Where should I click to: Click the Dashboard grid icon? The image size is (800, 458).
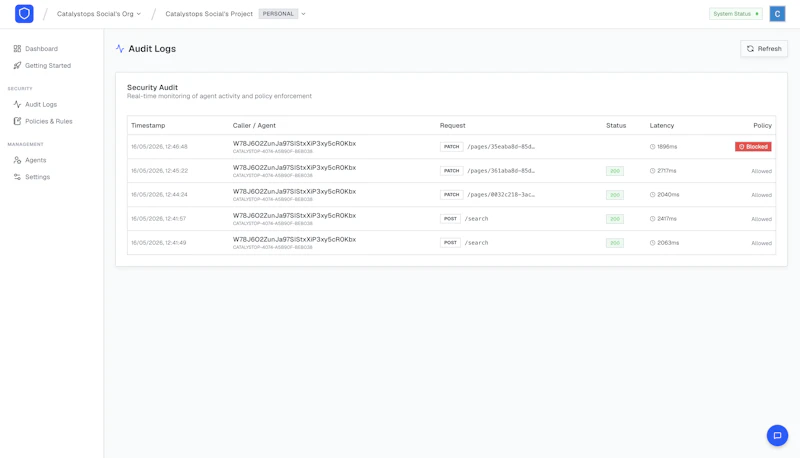(x=17, y=48)
